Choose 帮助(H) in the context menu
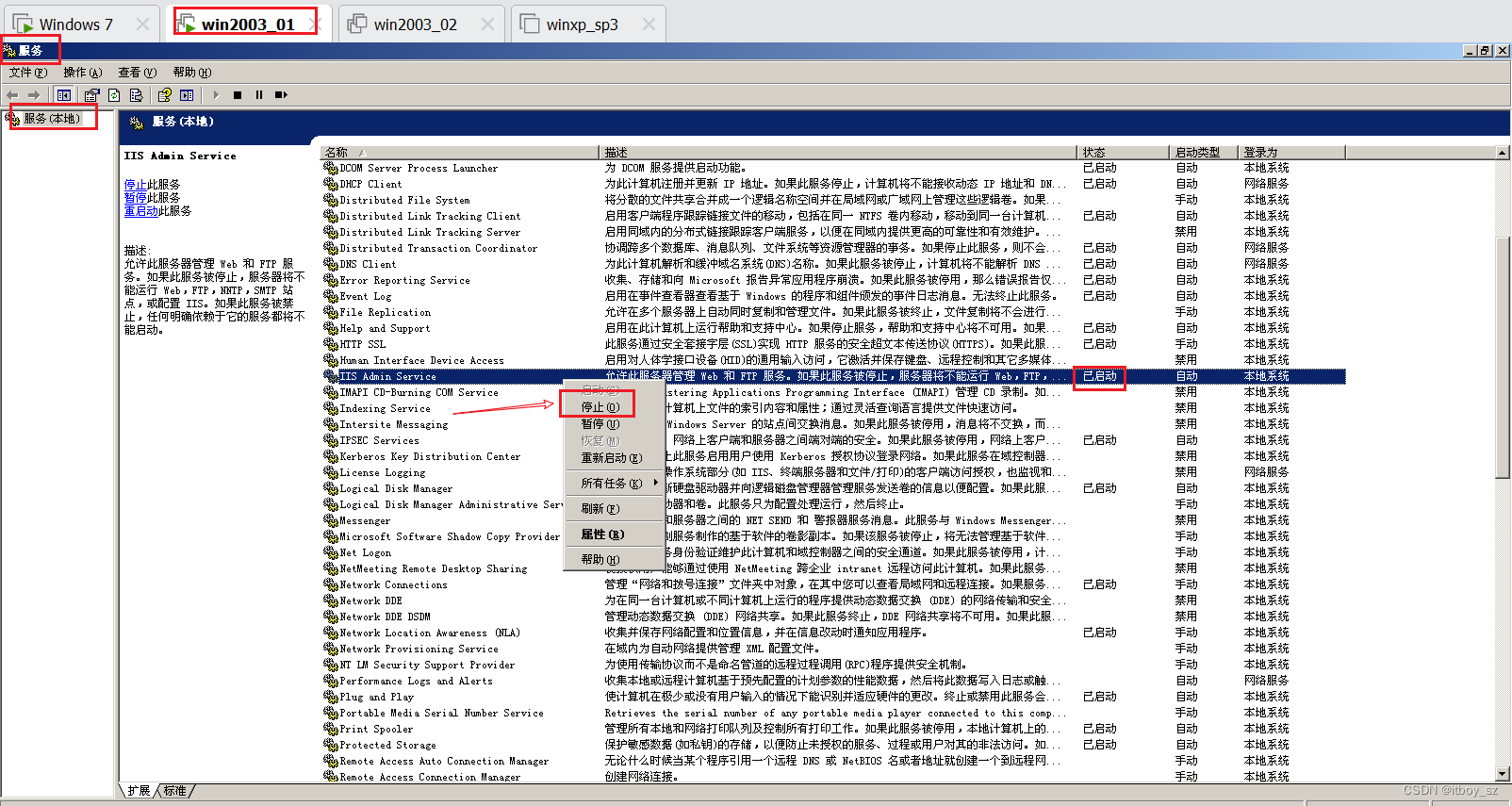 point(614,560)
